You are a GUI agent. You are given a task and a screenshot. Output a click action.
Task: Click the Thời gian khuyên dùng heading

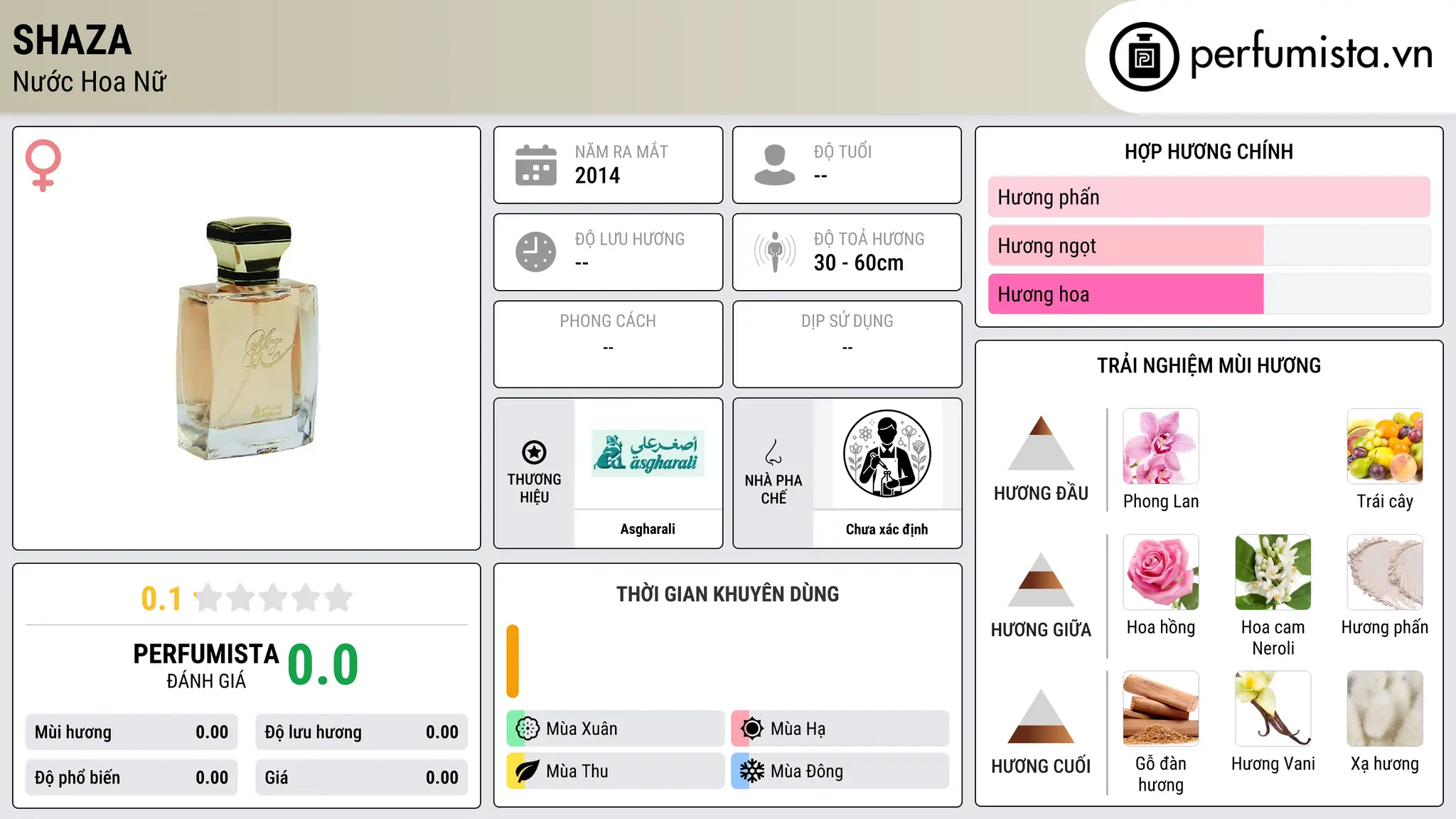[x=728, y=594]
